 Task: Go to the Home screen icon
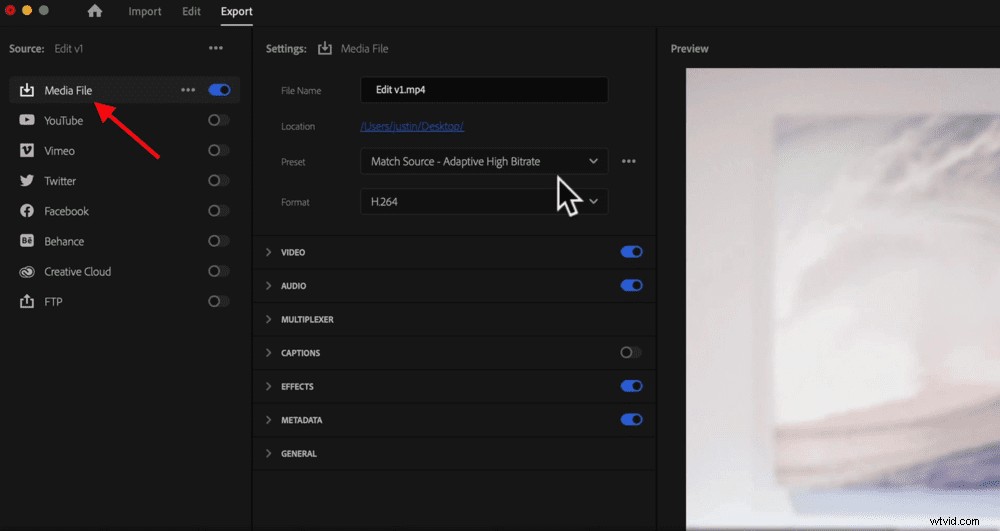94,11
